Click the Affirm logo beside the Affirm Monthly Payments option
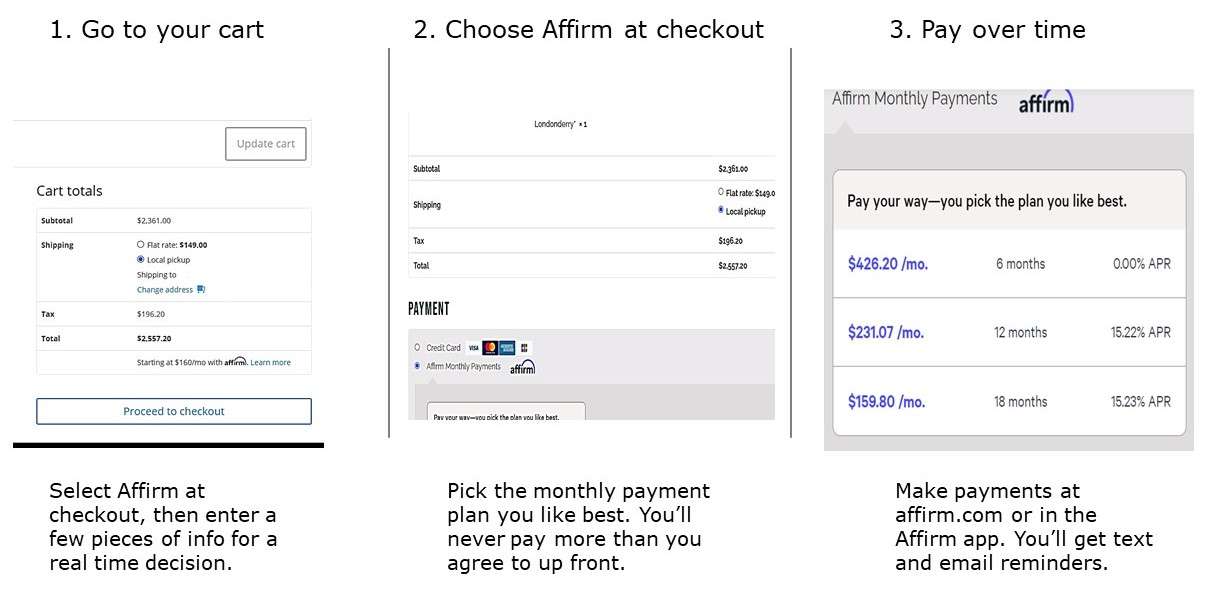 [522, 367]
